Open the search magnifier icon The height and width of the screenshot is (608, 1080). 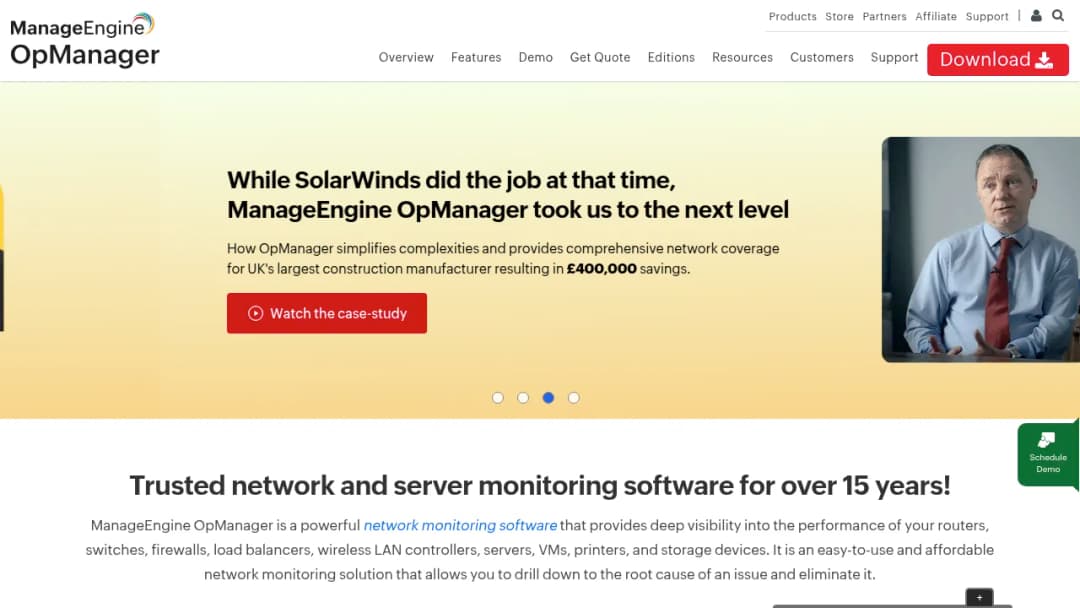pyautogui.click(x=1058, y=15)
